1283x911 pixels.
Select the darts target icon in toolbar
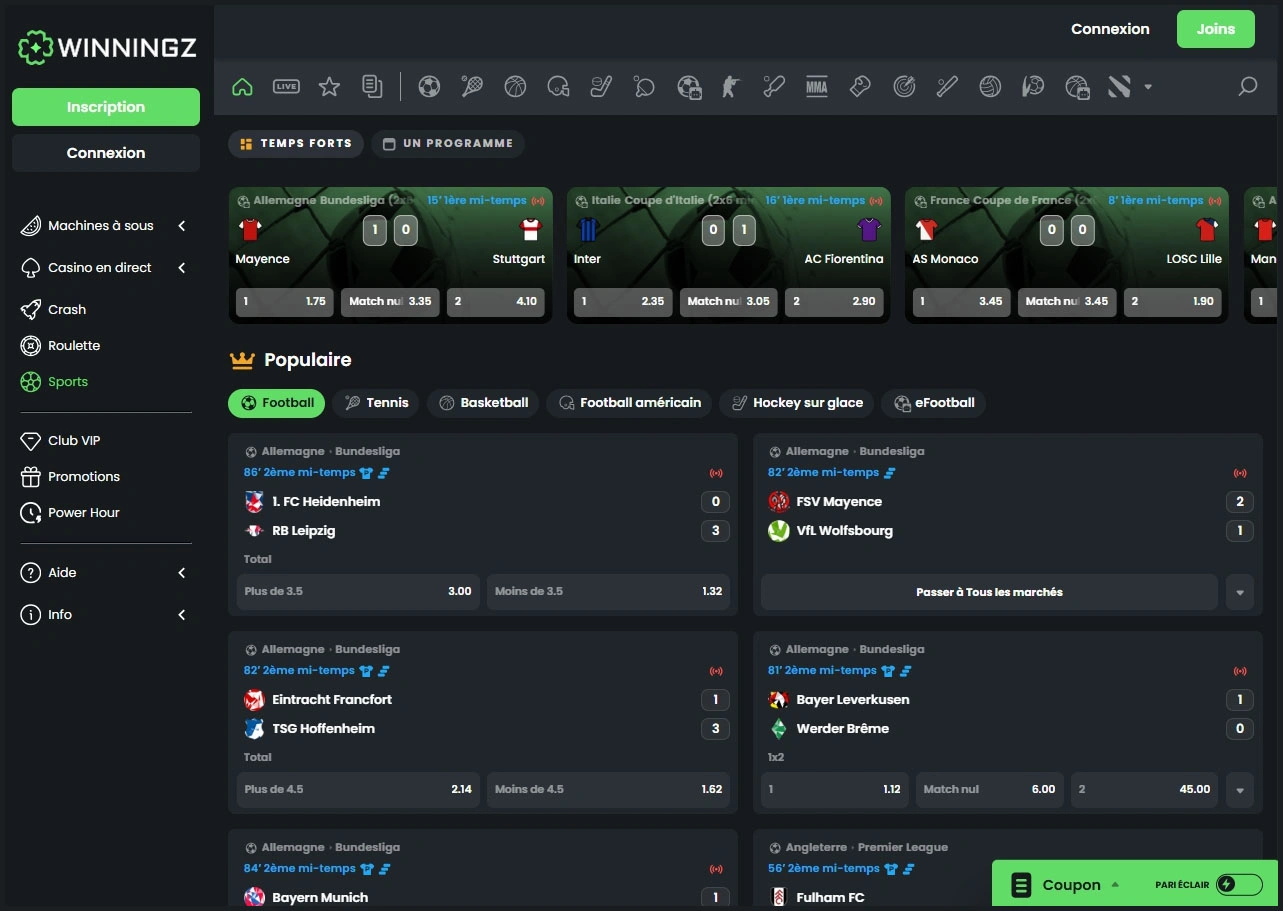coord(904,87)
